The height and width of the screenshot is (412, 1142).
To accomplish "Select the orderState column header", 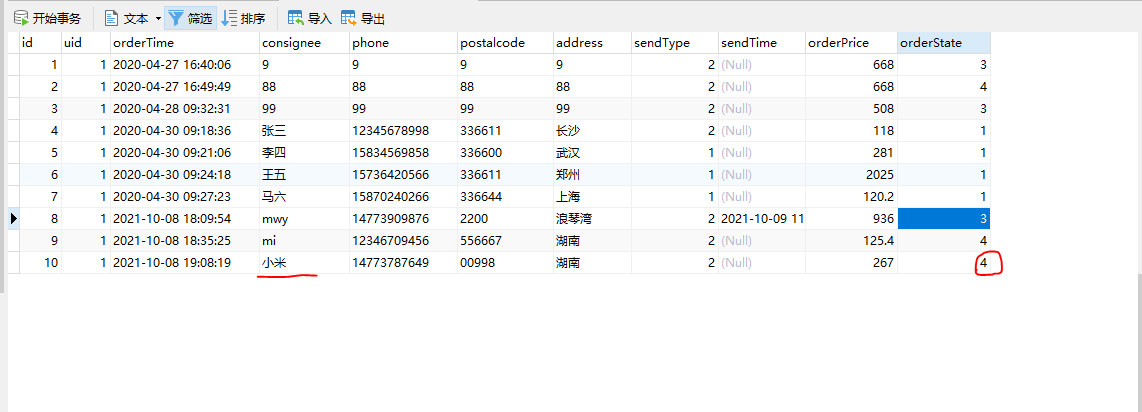I will [944, 43].
